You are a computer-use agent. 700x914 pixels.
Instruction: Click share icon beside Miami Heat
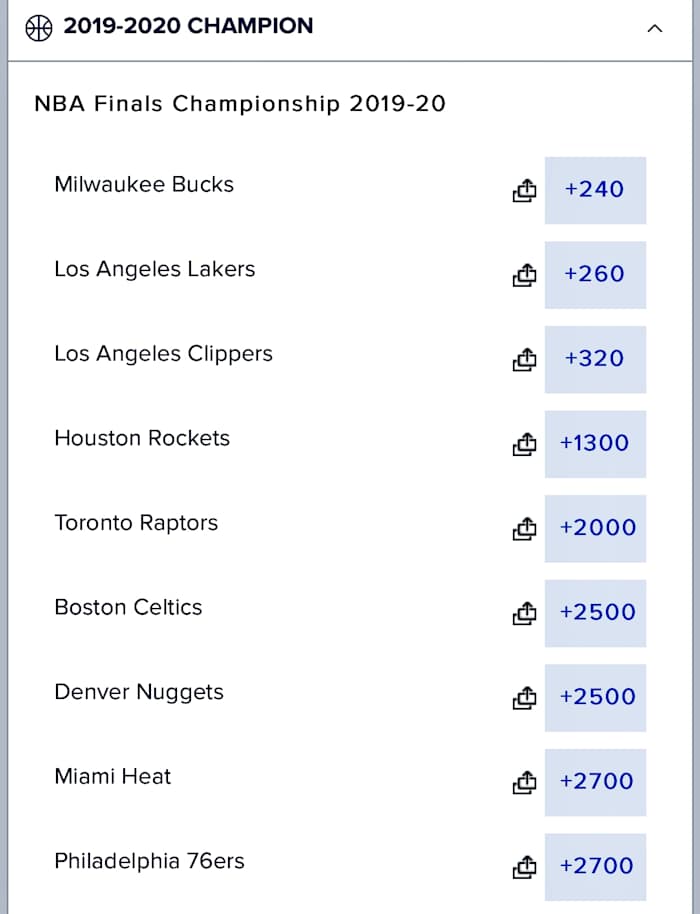pyautogui.click(x=525, y=782)
